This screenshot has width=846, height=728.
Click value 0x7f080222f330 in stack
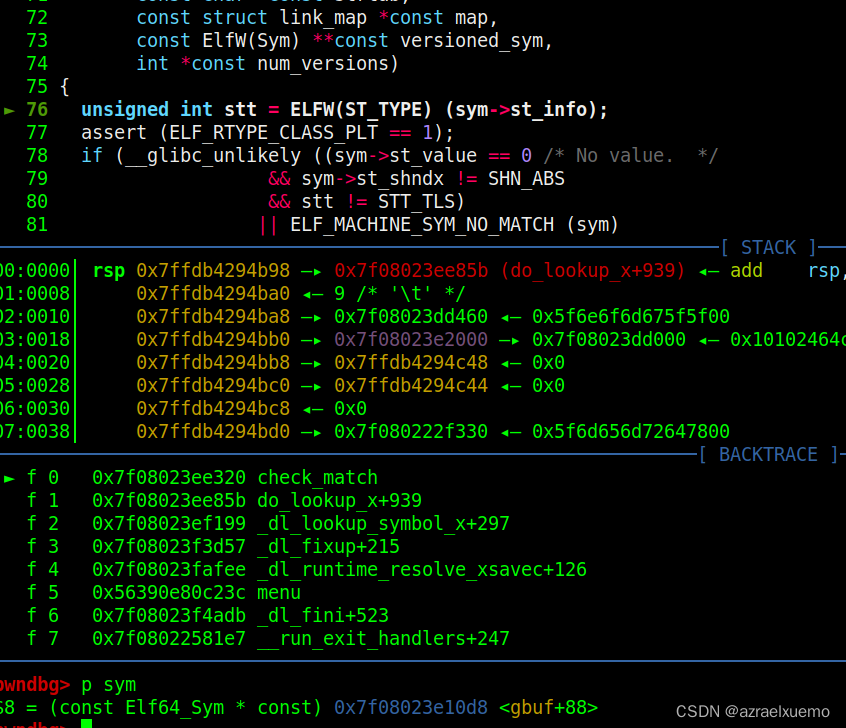[x=411, y=431]
